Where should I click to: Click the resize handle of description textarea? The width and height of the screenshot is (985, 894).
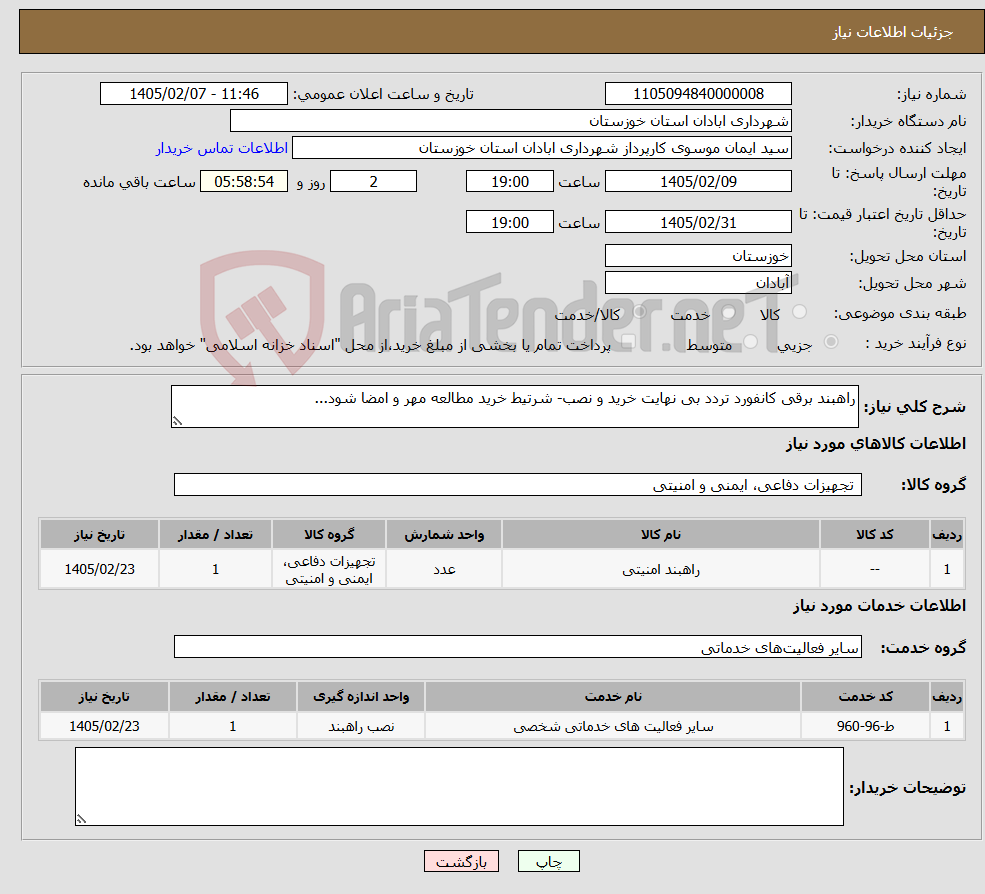(177, 422)
